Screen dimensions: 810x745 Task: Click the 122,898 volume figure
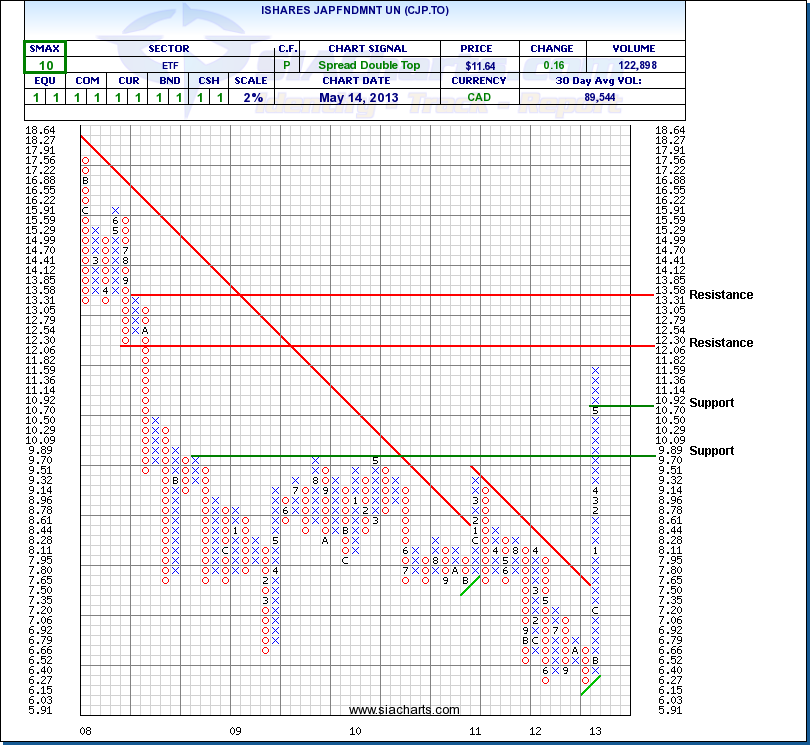636,65
